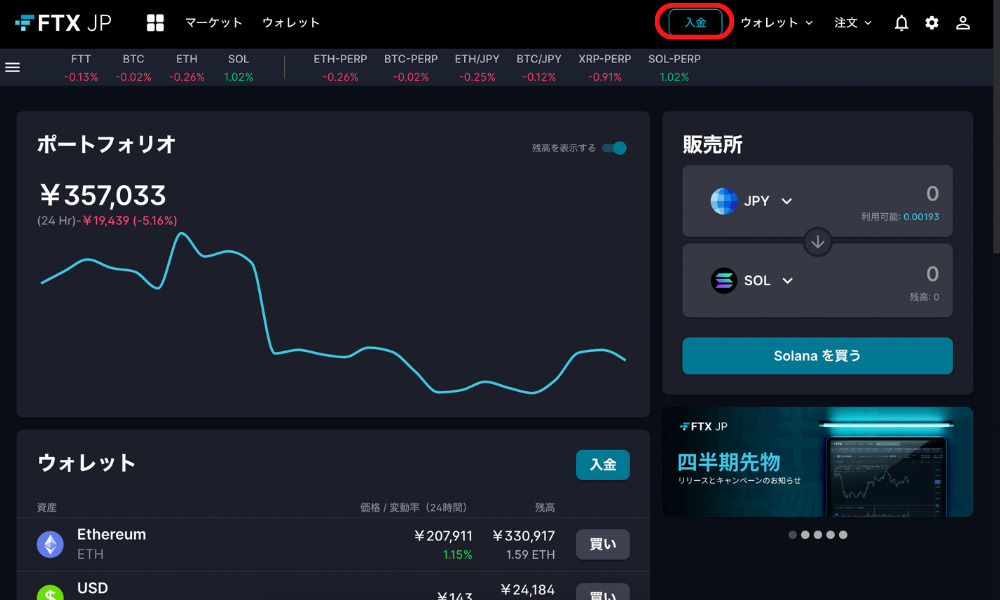The height and width of the screenshot is (600, 1000).
Task: Click the 残高 column header
Action: 545,508
